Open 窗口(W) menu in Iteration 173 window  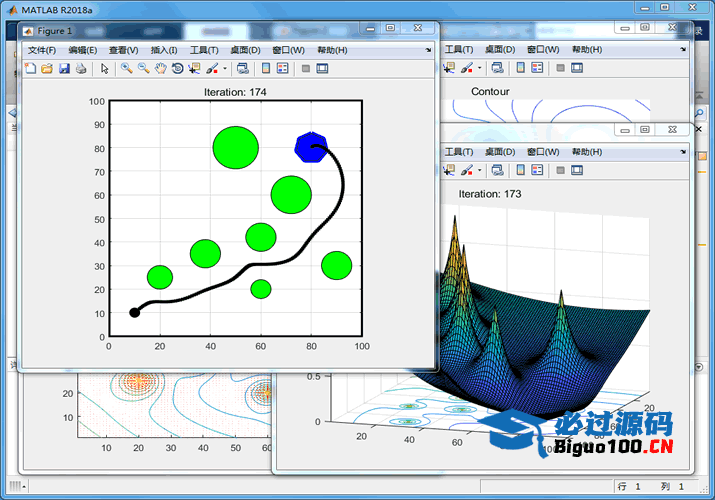(x=543, y=152)
